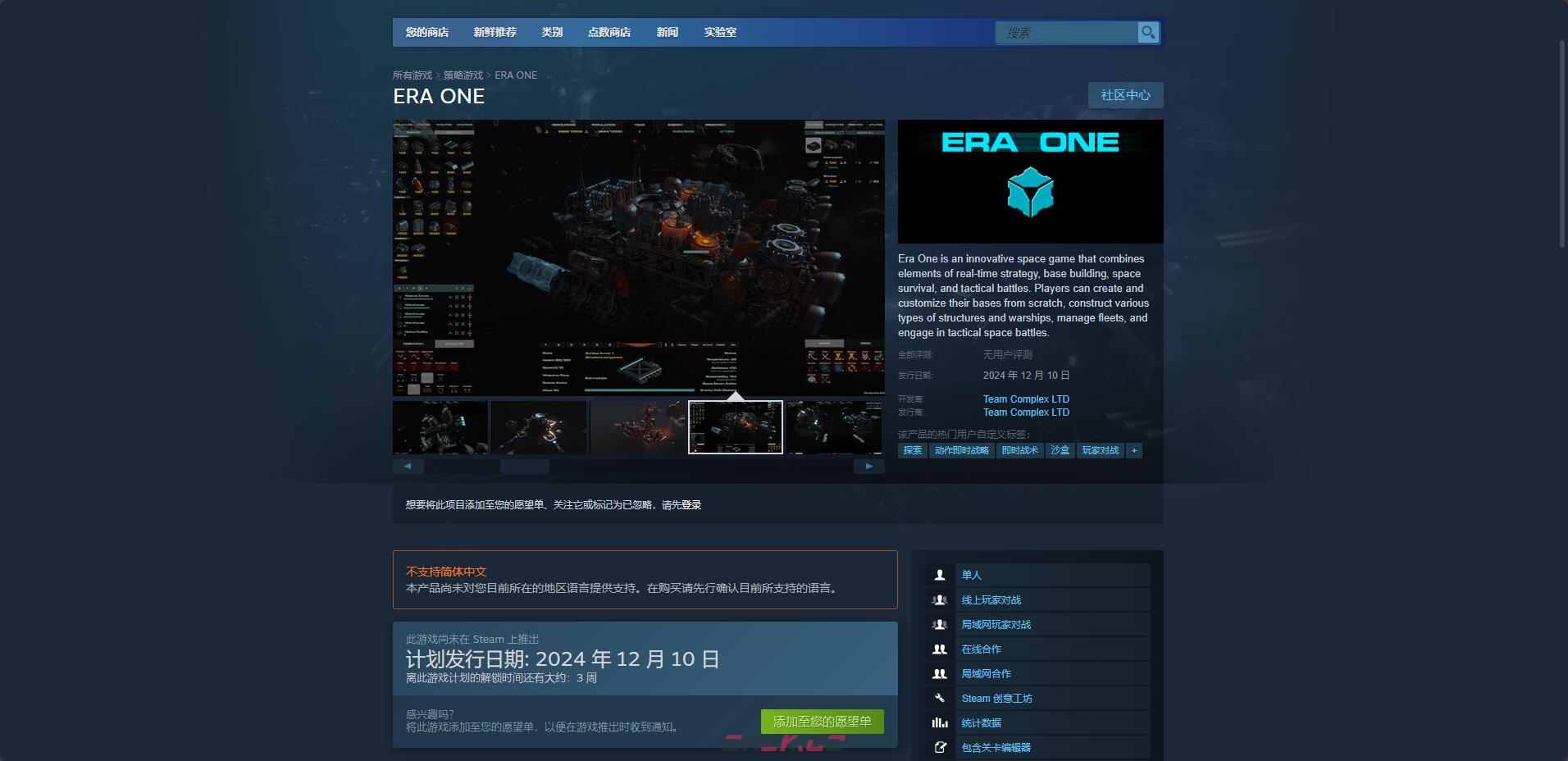The width and height of the screenshot is (1568, 761).
Task: Click the ERA ONE cube logo image
Action: click(1030, 181)
